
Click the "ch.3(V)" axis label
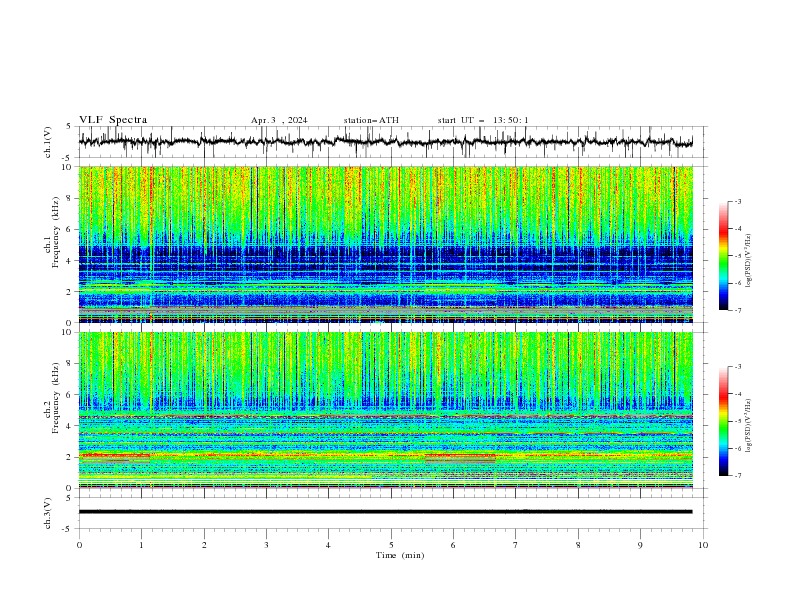(x=48, y=513)
